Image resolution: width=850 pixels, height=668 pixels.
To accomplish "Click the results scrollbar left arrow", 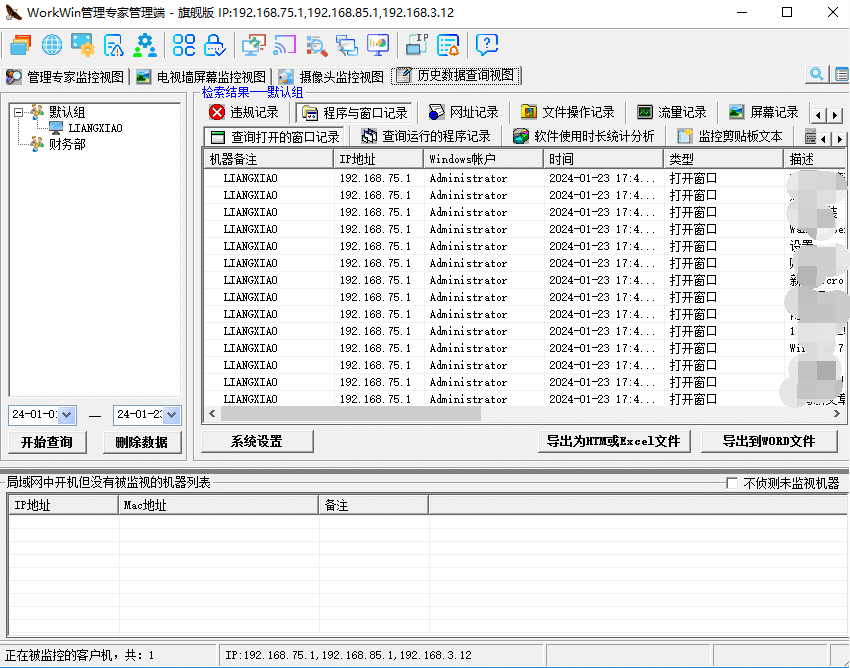I will pyautogui.click(x=212, y=414).
